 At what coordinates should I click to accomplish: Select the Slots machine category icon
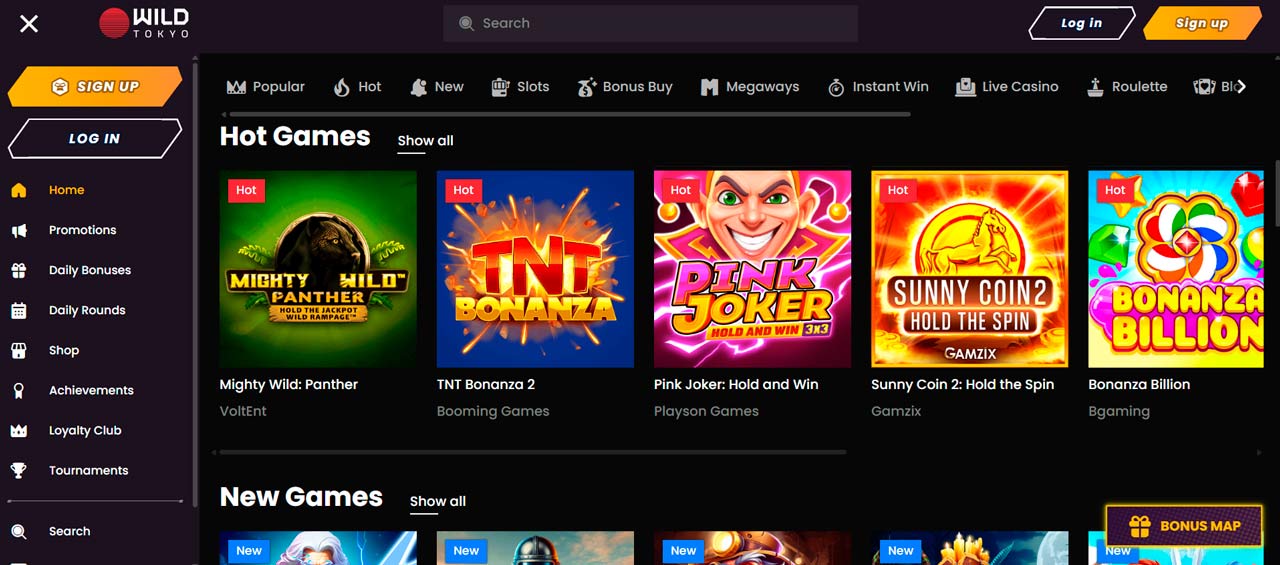(500, 87)
